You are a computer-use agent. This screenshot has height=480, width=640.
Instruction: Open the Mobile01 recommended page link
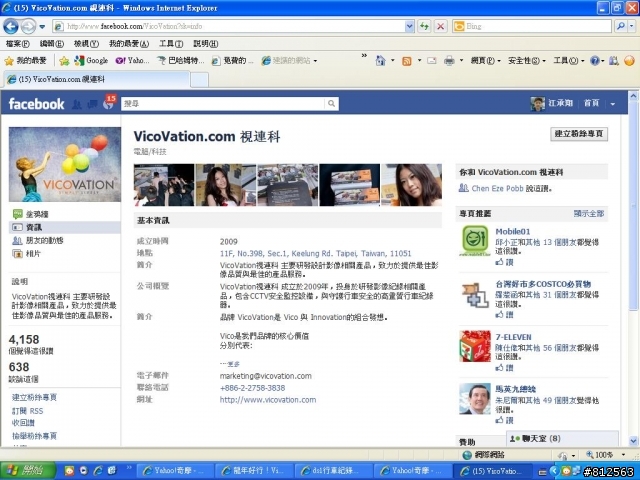click(513, 231)
